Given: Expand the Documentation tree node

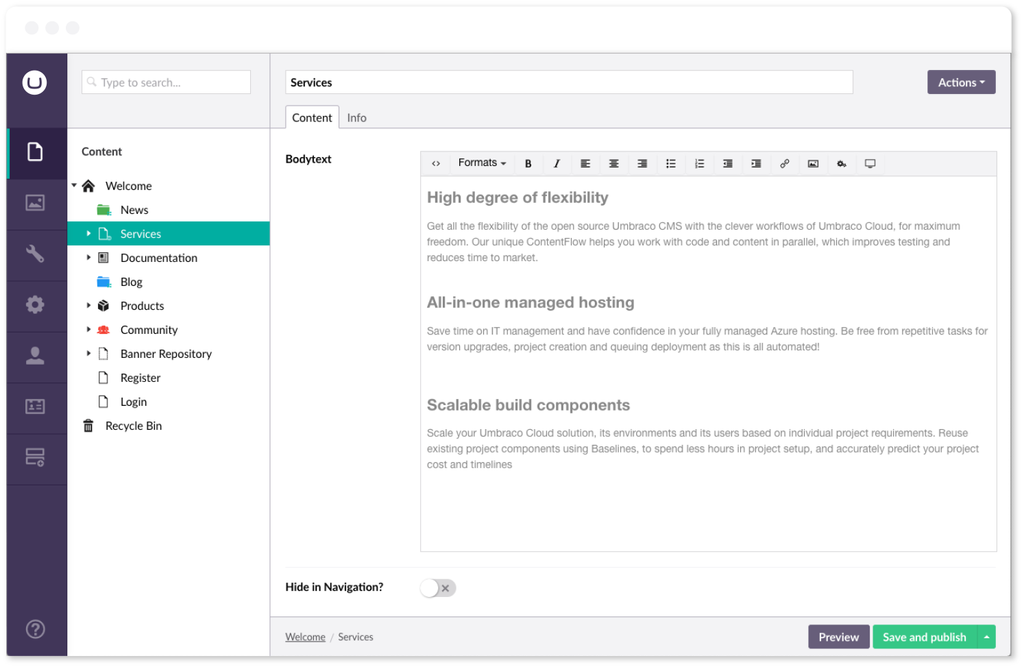Looking at the screenshot, I should 88,258.
